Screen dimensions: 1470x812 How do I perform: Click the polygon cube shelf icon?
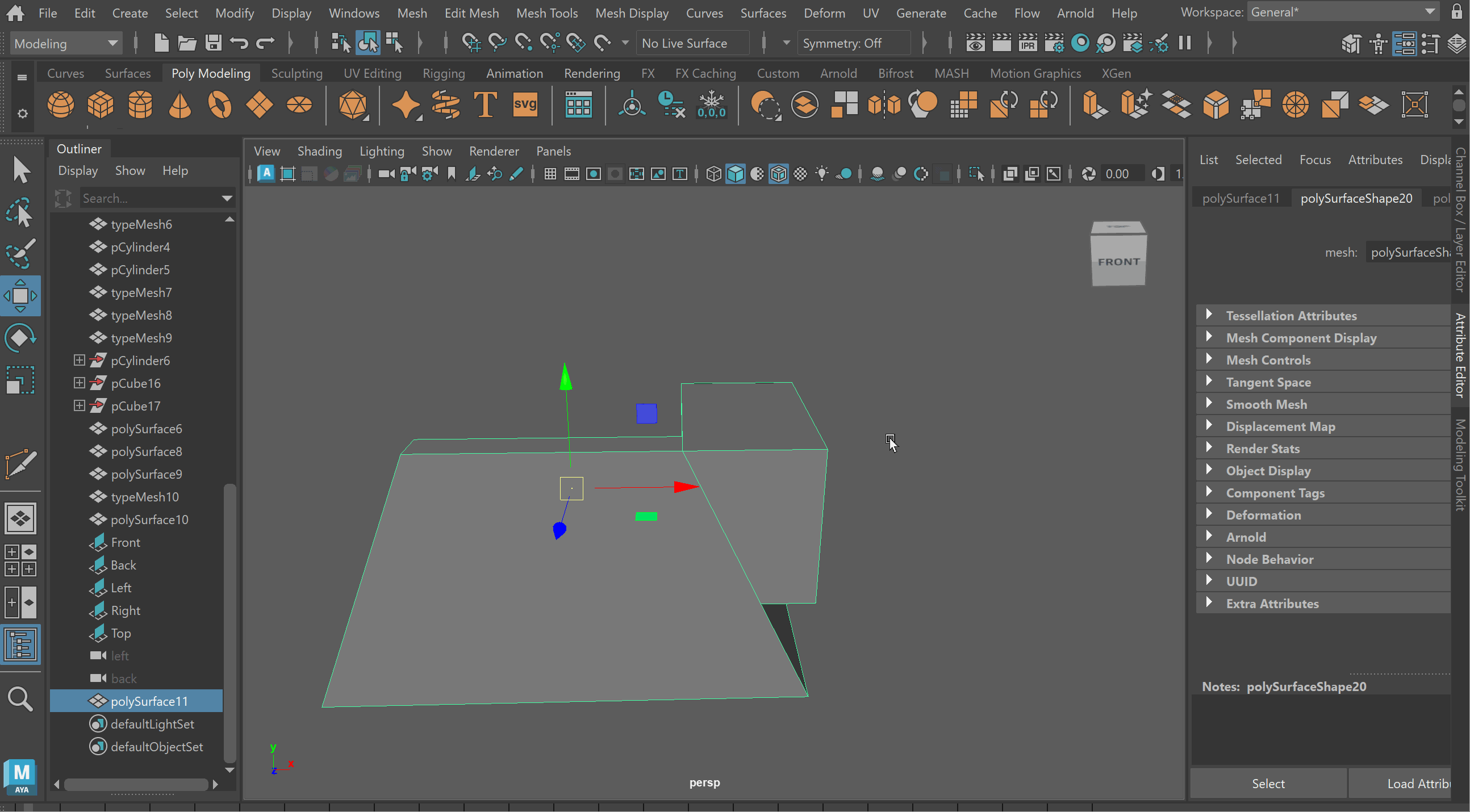[x=101, y=105]
